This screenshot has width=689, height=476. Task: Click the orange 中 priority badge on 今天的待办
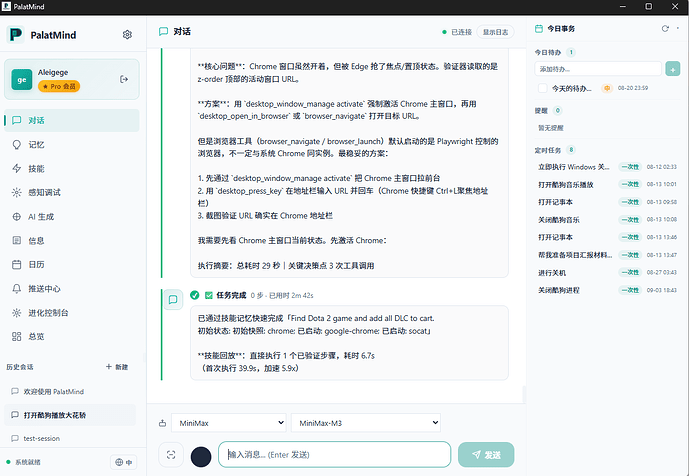(x=607, y=88)
